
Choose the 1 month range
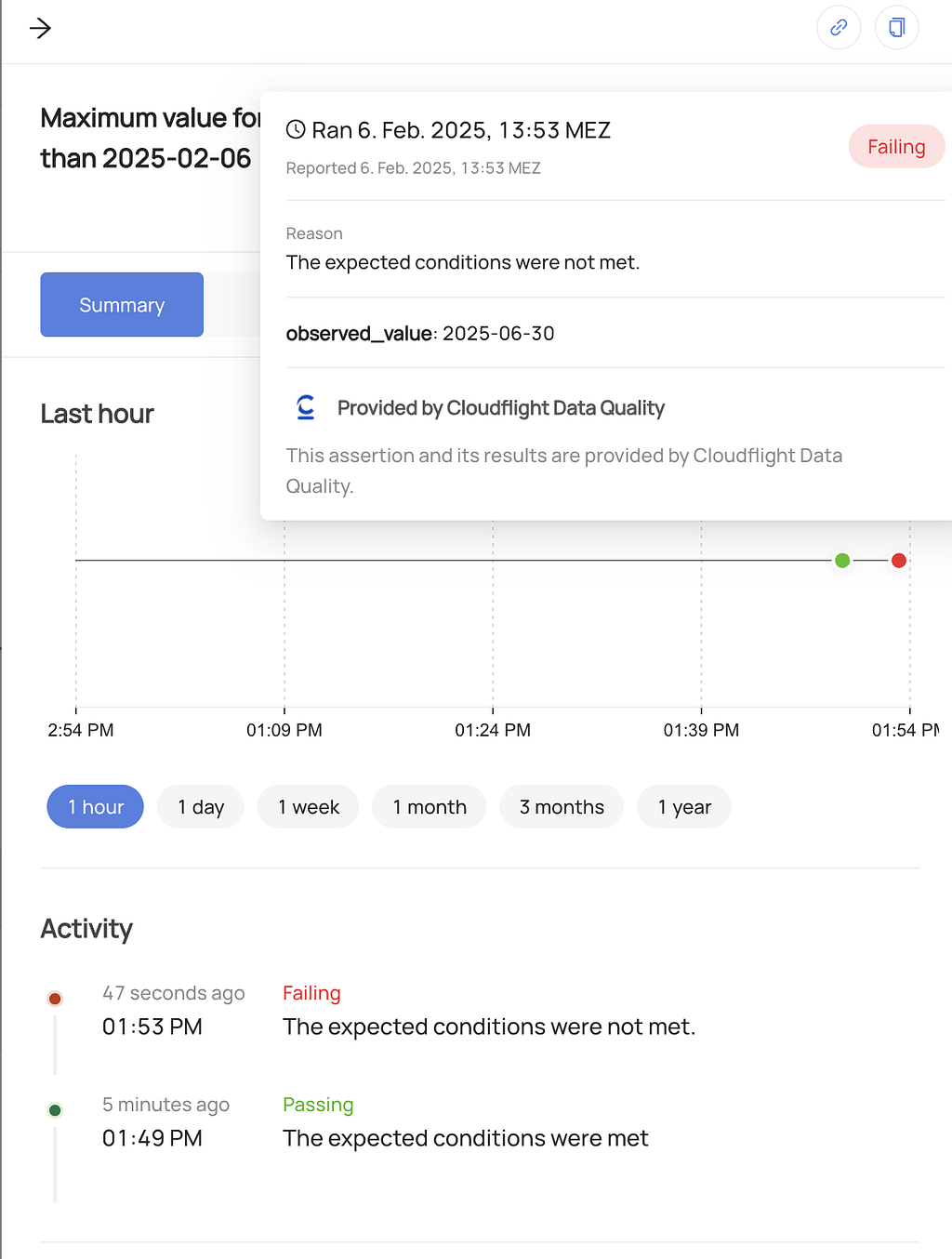(x=430, y=806)
